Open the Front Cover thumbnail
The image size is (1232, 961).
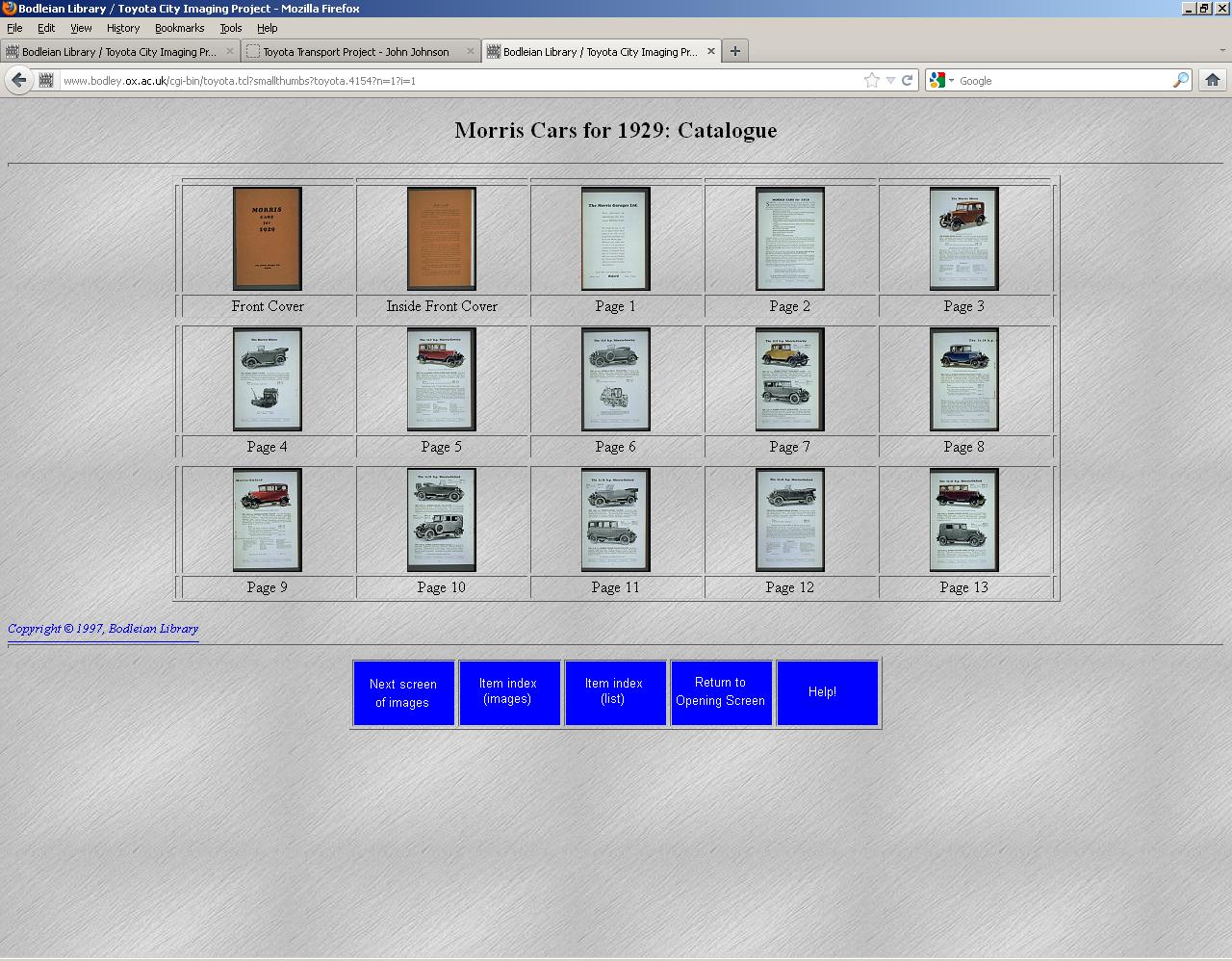coord(267,239)
